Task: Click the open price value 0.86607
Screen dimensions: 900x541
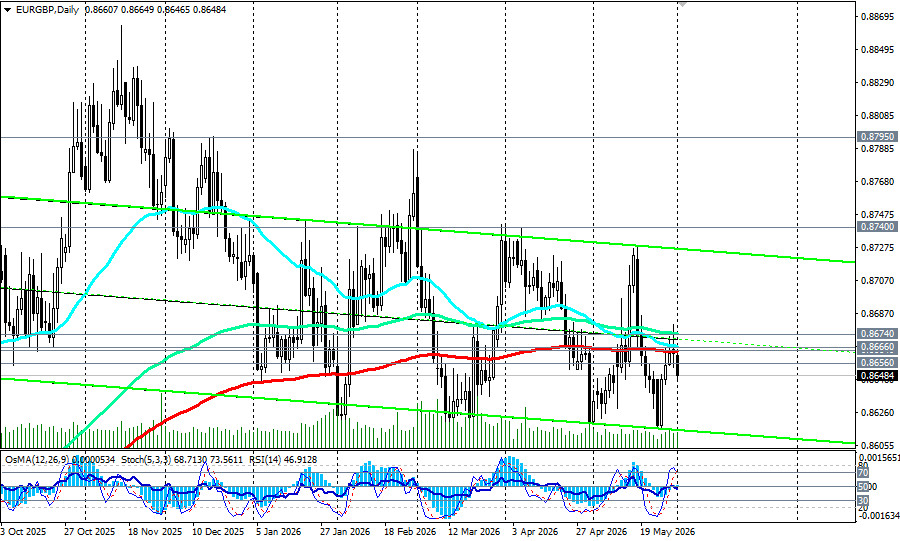Action: coord(102,10)
